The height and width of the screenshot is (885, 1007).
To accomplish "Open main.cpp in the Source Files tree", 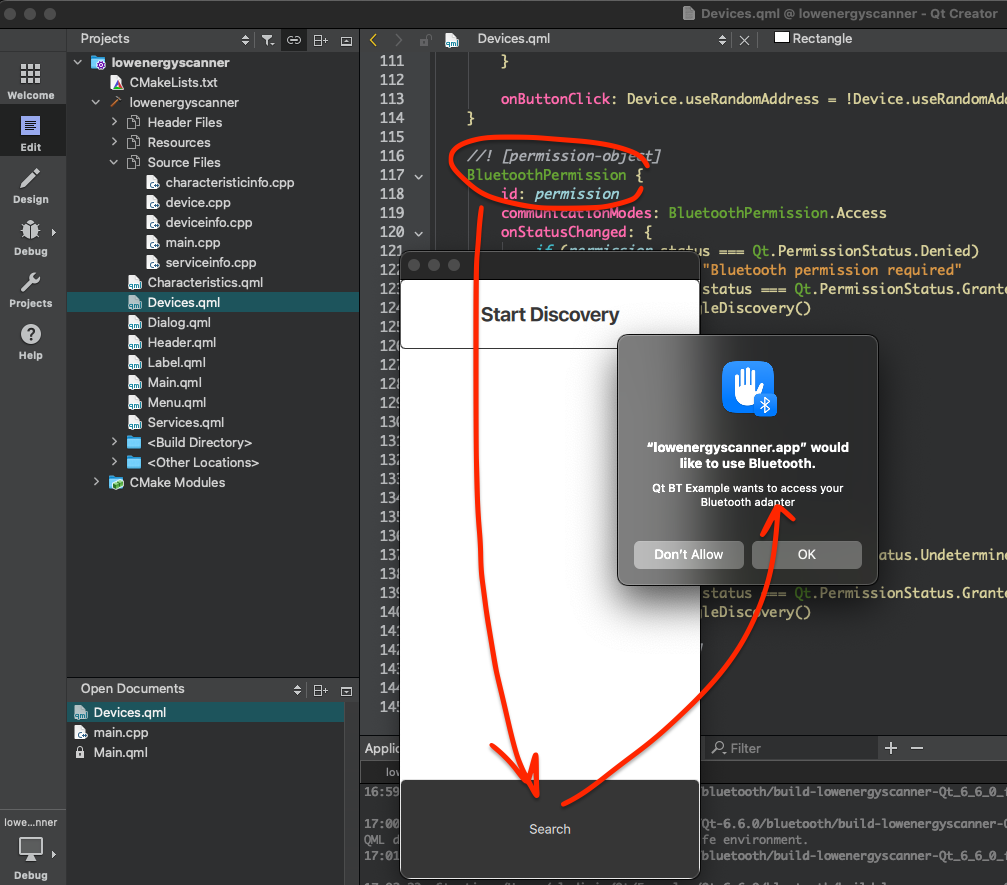I will click(192, 242).
